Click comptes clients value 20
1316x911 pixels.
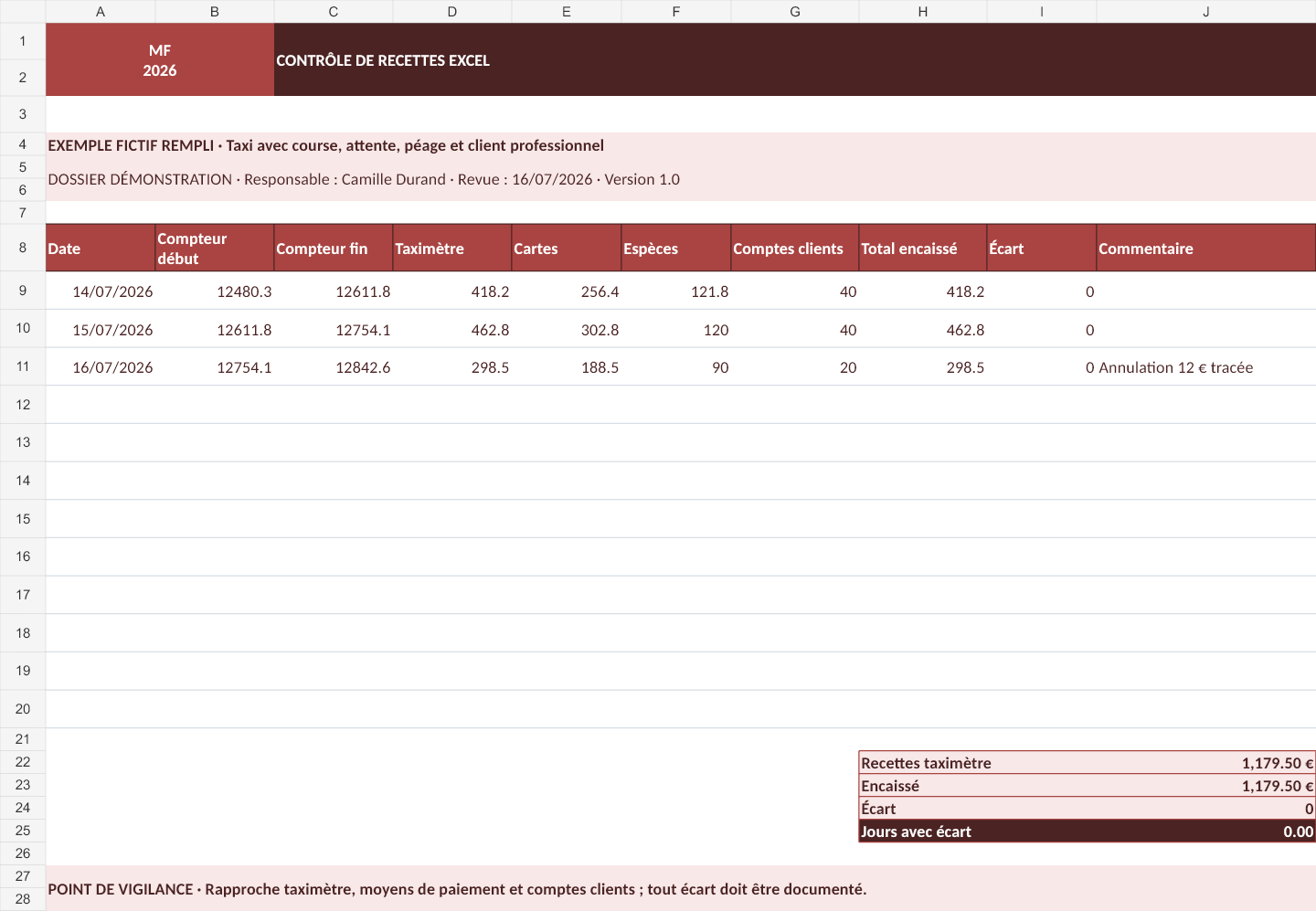pyautogui.click(x=795, y=367)
